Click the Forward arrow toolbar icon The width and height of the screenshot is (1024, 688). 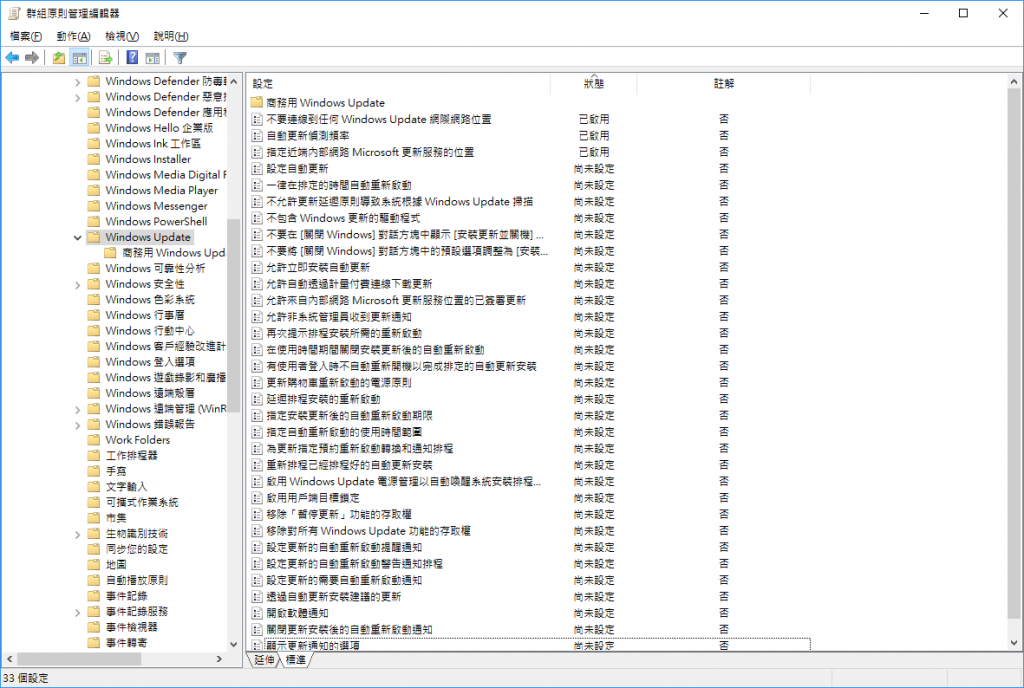point(32,58)
